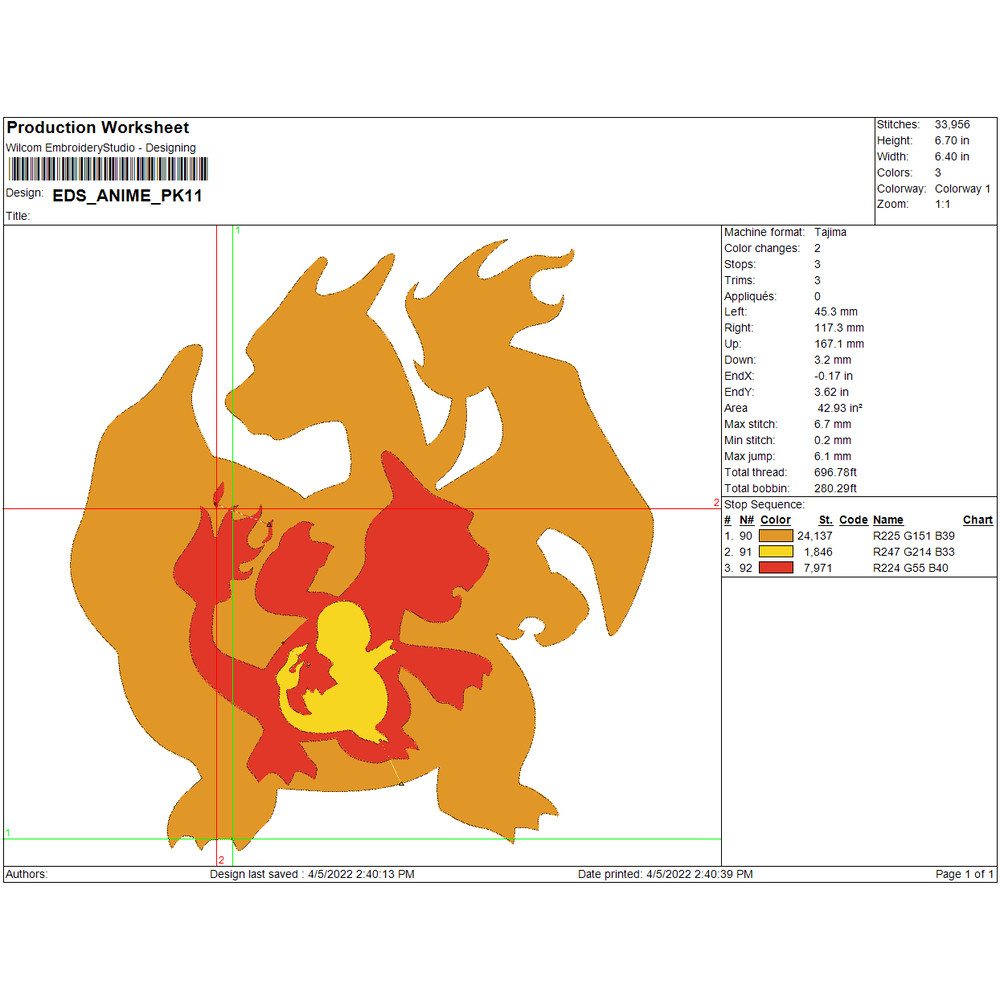The image size is (1000, 1000).
Task: Click the red Charmeleon silhouette's head
Action: pos(420,520)
